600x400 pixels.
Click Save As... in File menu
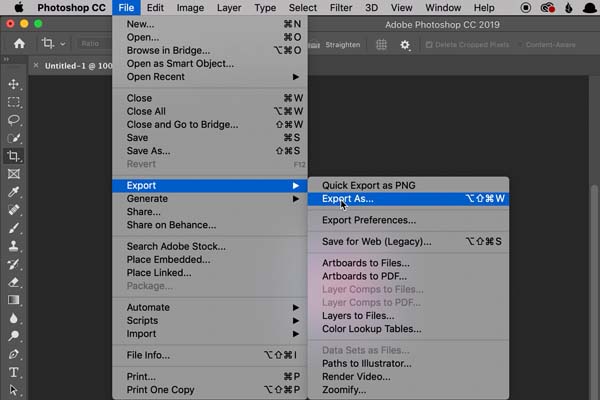click(210, 151)
